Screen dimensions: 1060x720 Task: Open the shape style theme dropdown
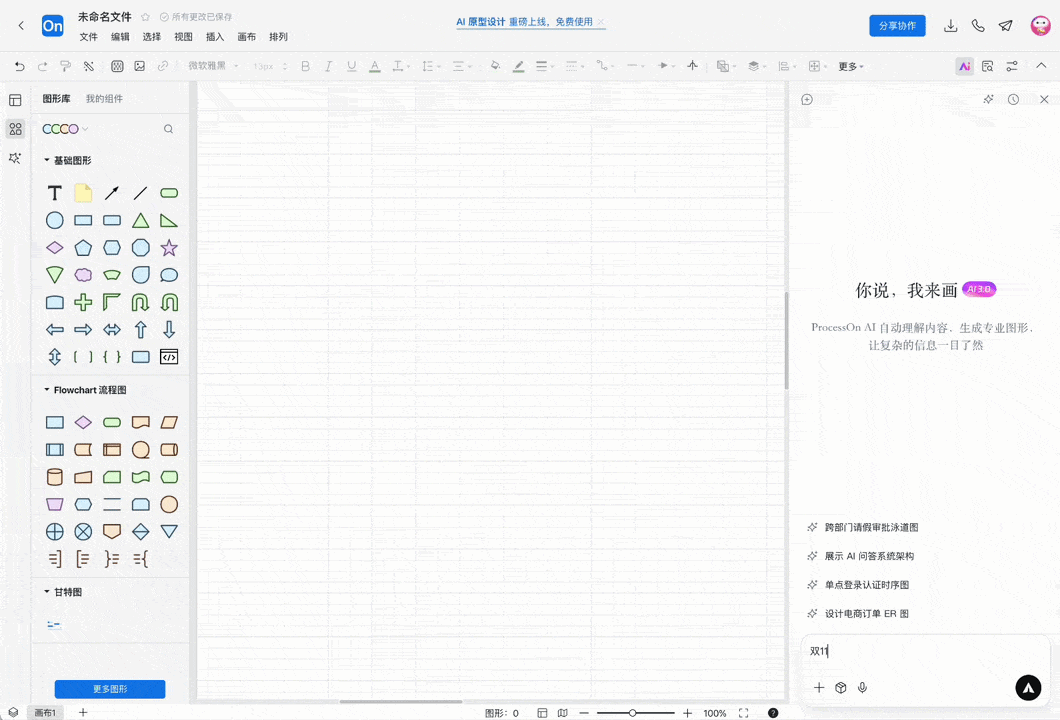point(66,128)
